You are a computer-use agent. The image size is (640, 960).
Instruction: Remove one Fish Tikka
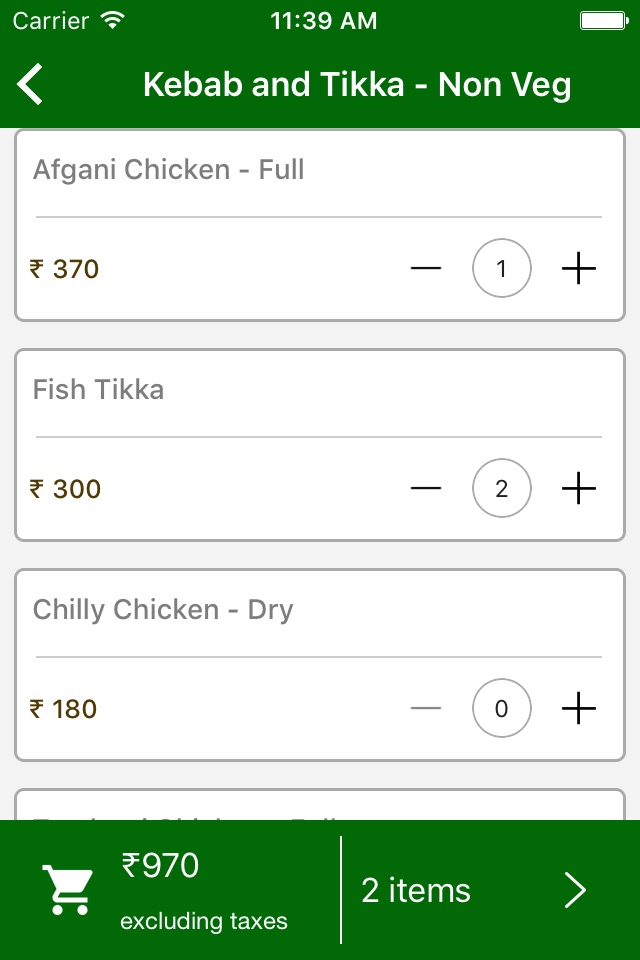[x=426, y=489]
